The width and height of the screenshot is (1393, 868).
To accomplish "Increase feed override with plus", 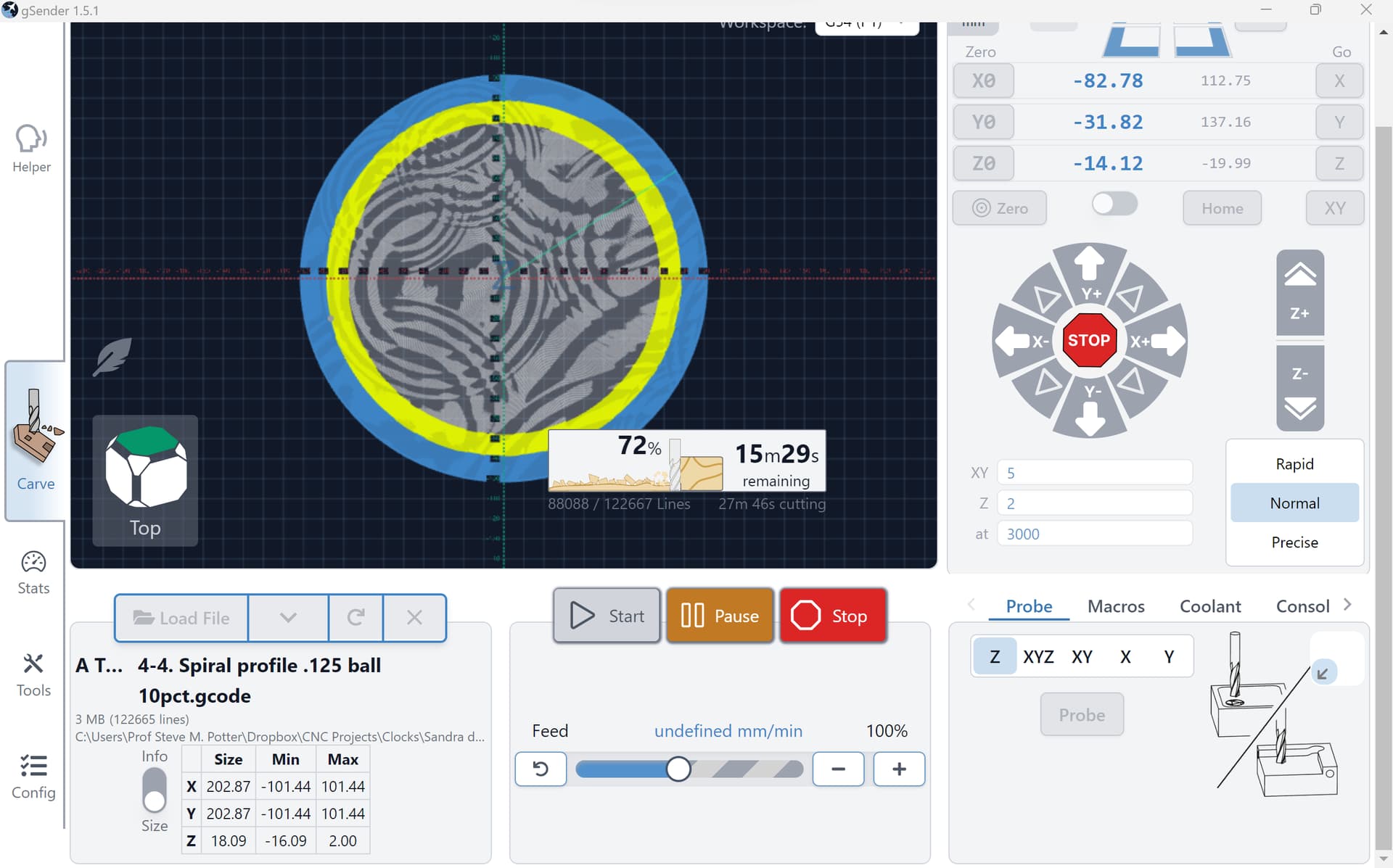I will pos(899,769).
